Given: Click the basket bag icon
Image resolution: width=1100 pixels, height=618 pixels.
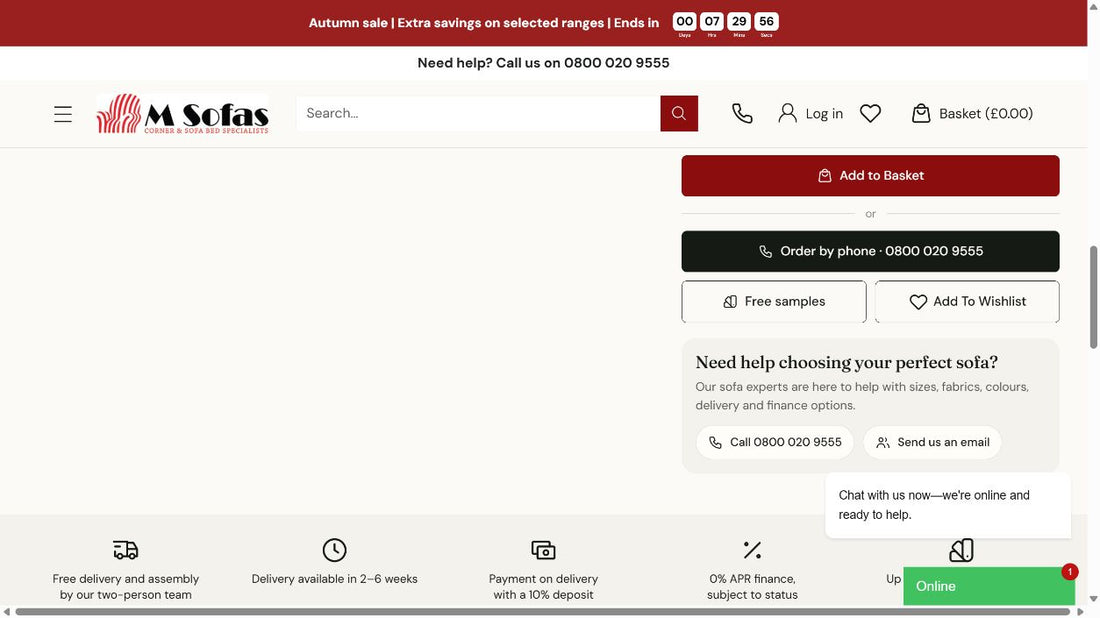Looking at the screenshot, I should (920, 114).
